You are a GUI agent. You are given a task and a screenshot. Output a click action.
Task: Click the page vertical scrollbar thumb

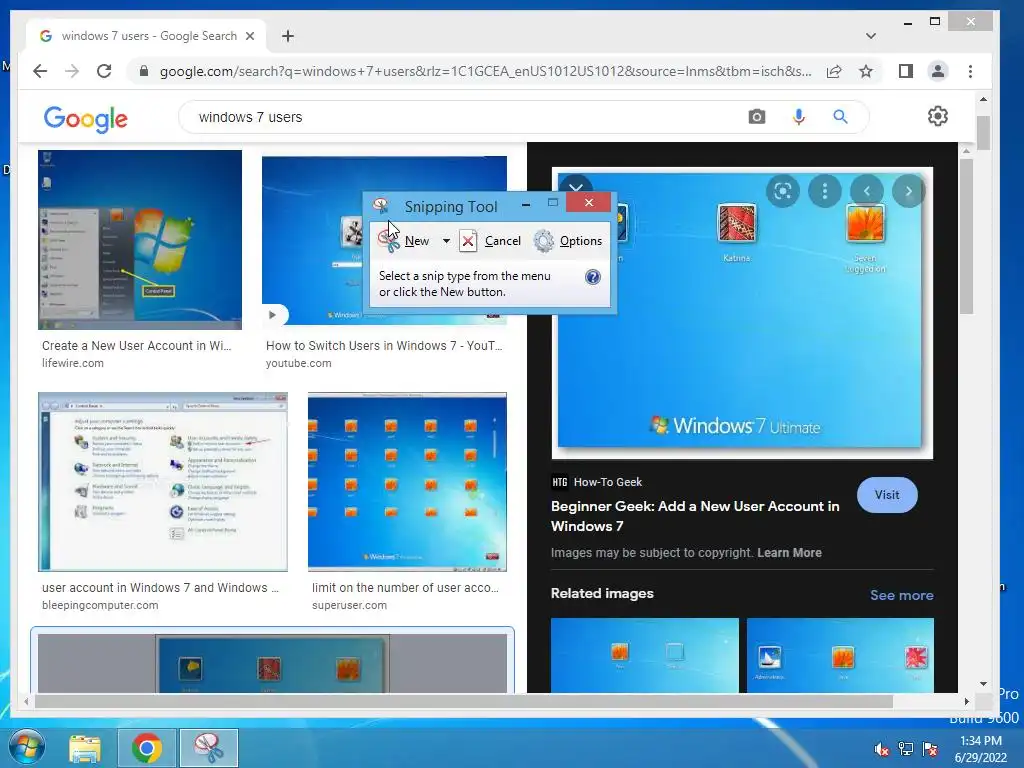tap(983, 133)
